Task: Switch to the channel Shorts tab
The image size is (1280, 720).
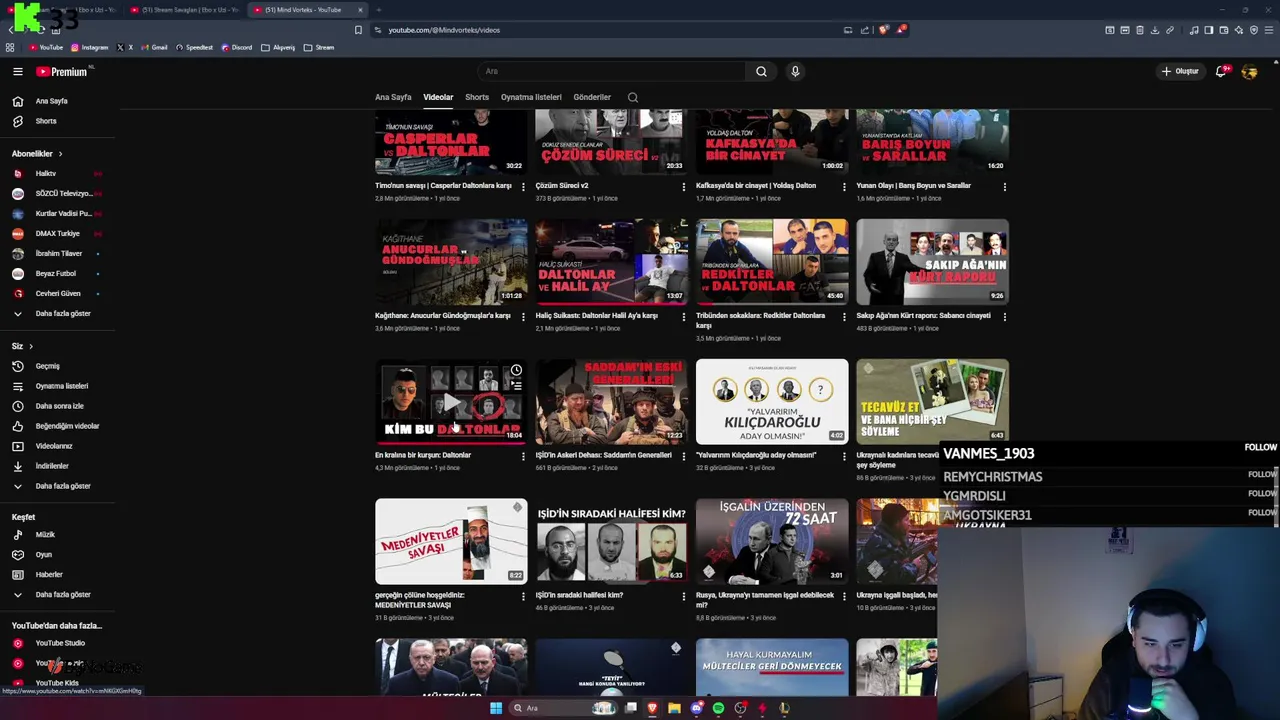Action: click(477, 97)
